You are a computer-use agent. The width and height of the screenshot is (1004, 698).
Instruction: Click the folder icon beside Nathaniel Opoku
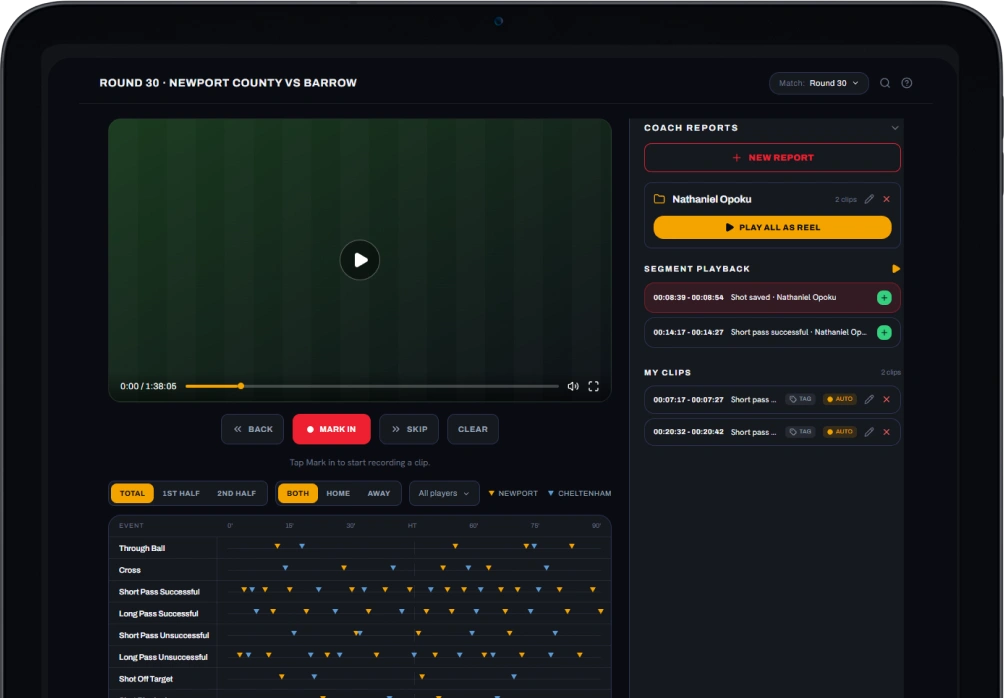[659, 199]
